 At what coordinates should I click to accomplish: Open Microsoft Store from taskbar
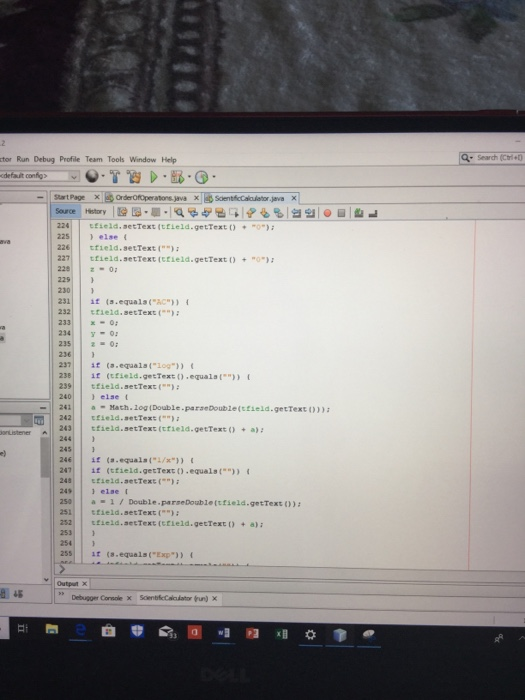(108, 630)
